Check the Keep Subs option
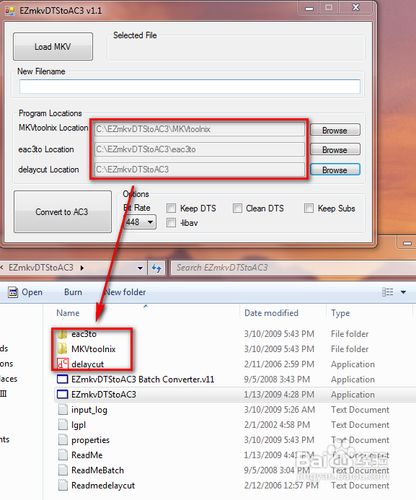The image size is (416, 500). pos(309,208)
